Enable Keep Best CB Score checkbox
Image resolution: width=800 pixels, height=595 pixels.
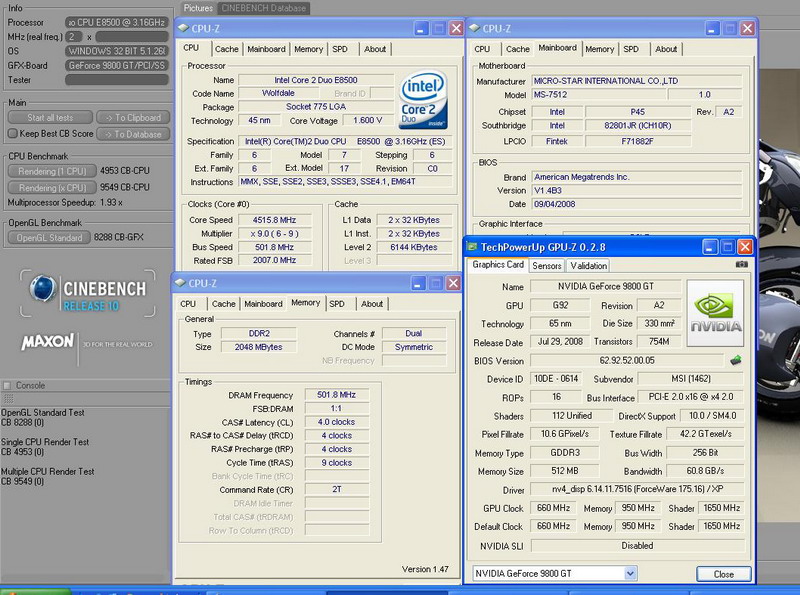coord(12,133)
